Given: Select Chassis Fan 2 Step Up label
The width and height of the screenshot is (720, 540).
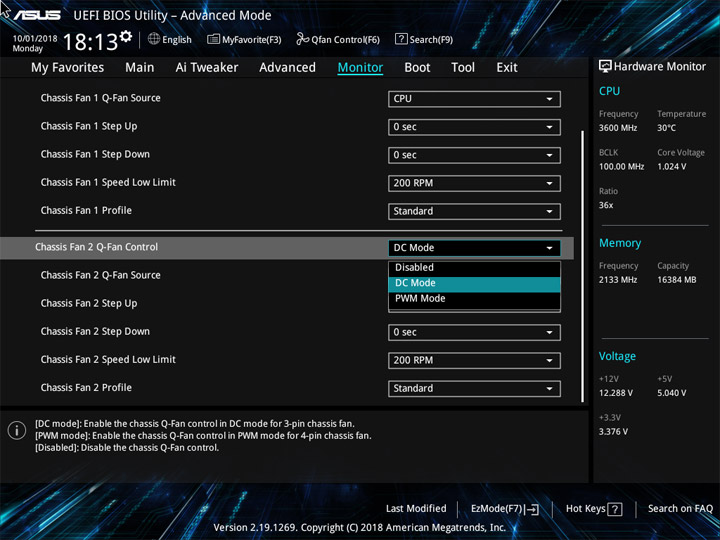Looking at the screenshot, I should [x=89, y=304].
